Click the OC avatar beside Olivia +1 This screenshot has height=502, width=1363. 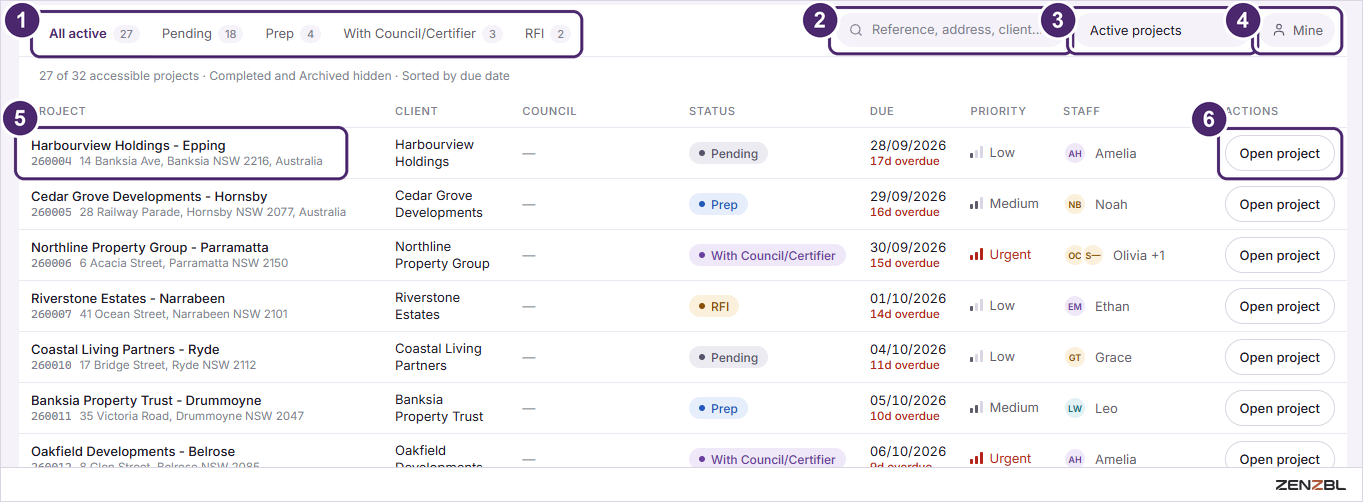pos(1075,255)
